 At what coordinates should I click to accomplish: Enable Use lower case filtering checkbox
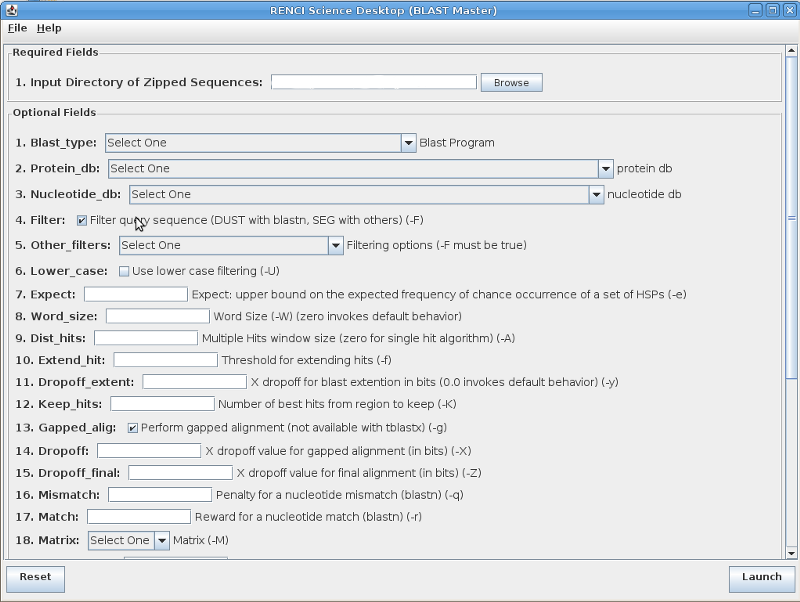coord(124,271)
